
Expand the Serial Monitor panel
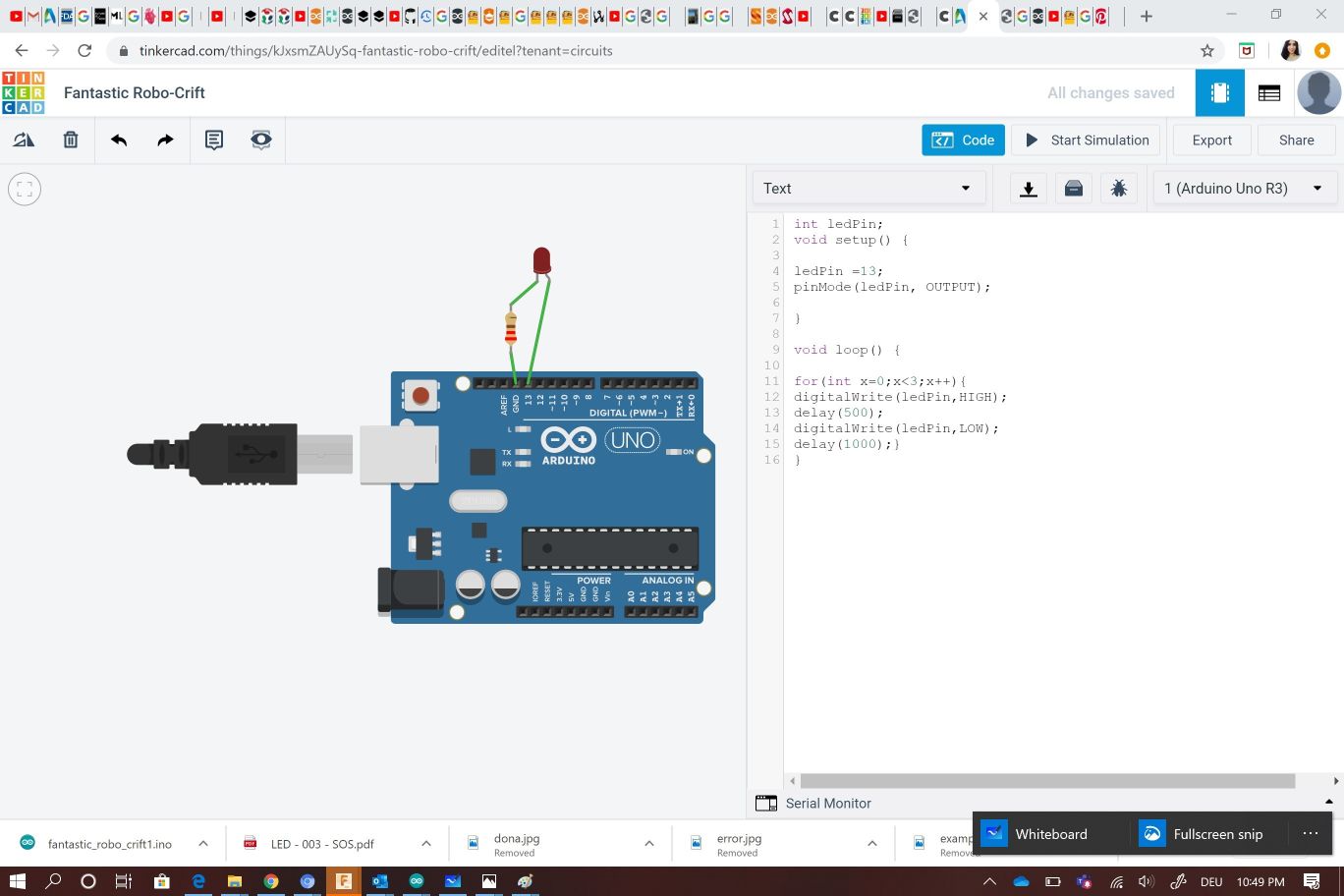[1329, 803]
